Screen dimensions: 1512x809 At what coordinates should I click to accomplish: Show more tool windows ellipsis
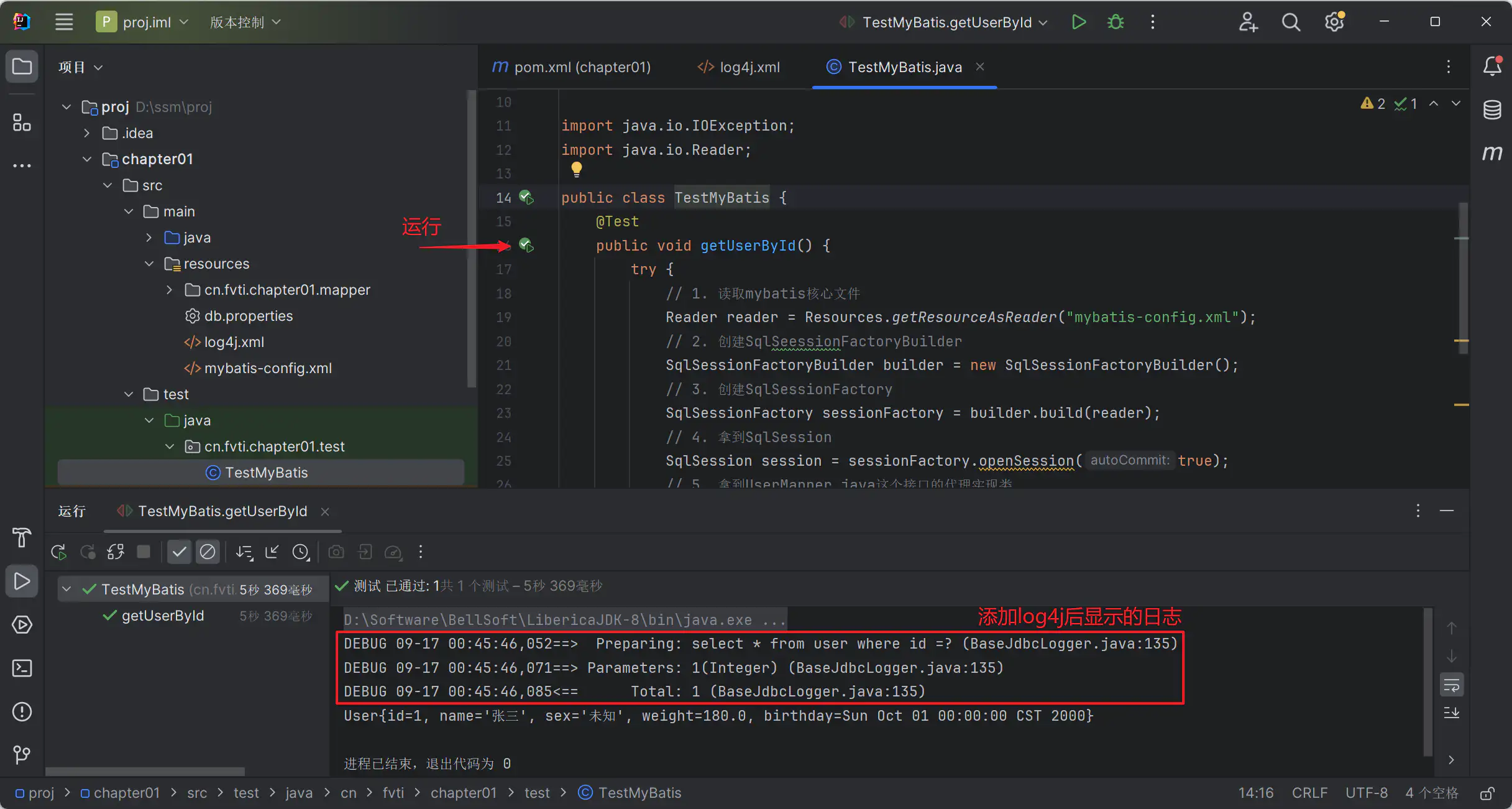(x=22, y=165)
